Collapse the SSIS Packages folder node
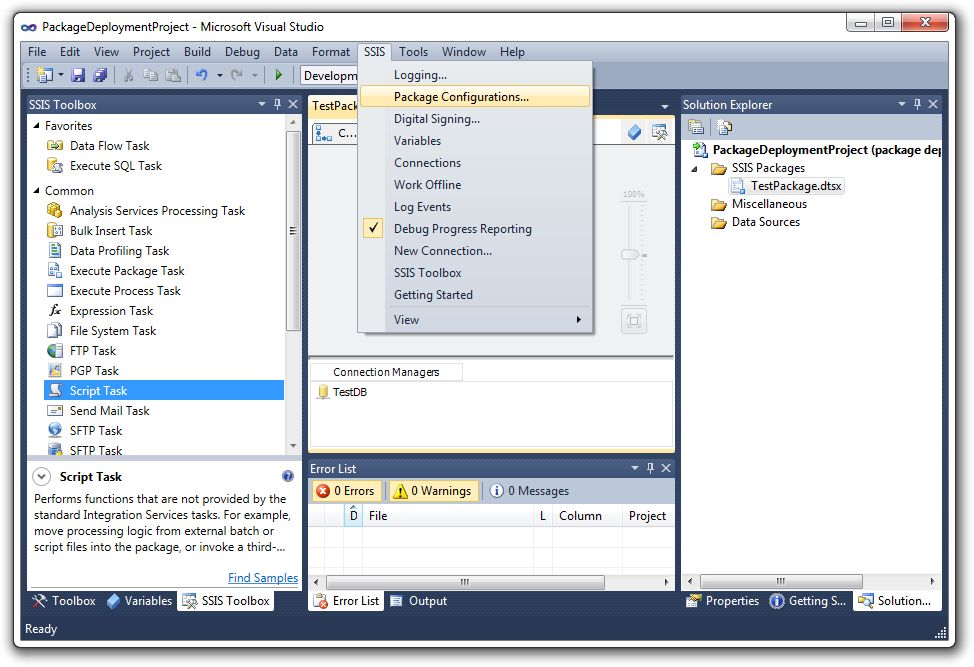Image resolution: width=974 pixels, height=667 pixels. click(x=694, y=168)
